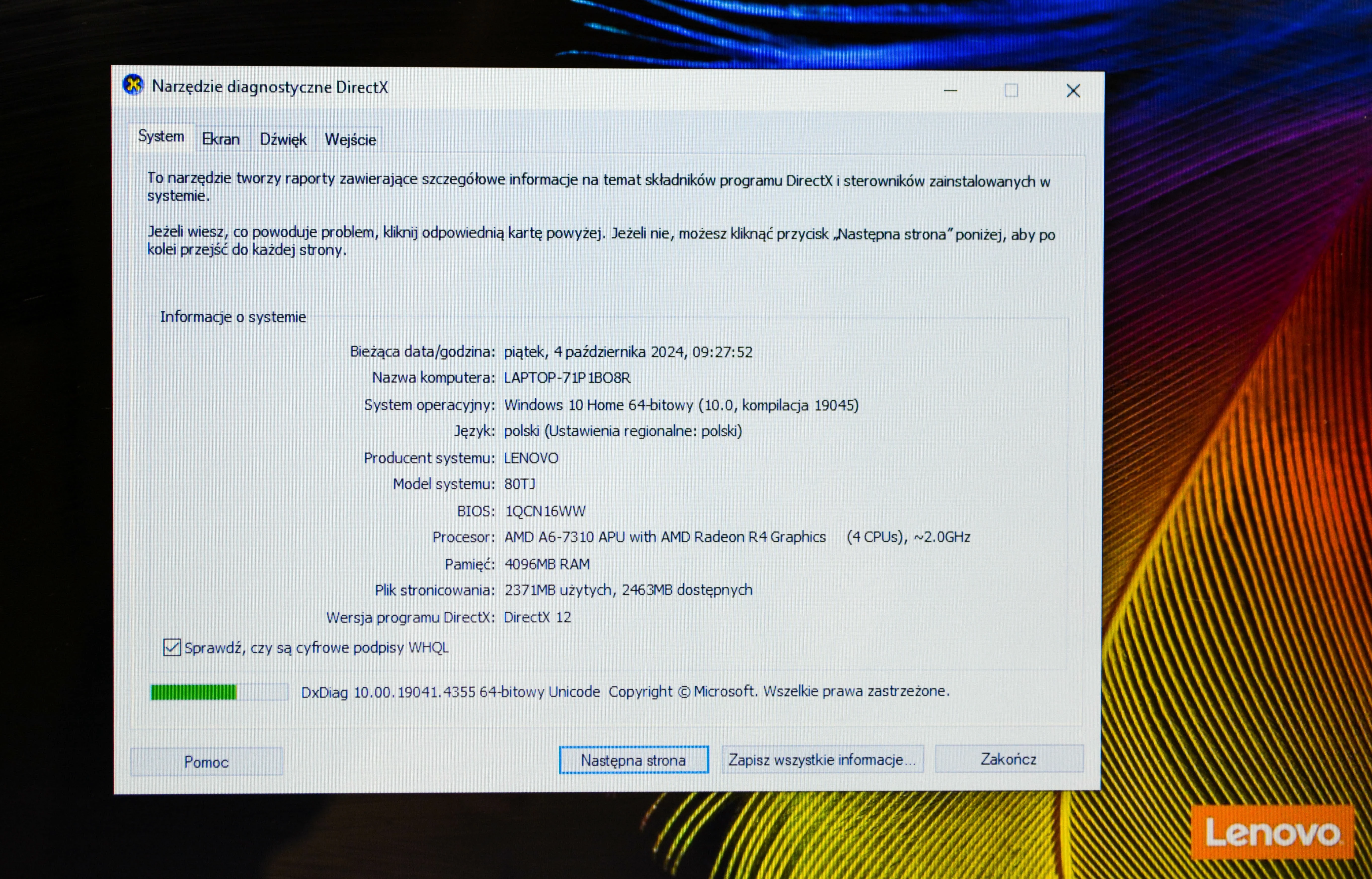
Task: Click the AMD A6-7310 APU processor text
Action: (x=665, y=537)
